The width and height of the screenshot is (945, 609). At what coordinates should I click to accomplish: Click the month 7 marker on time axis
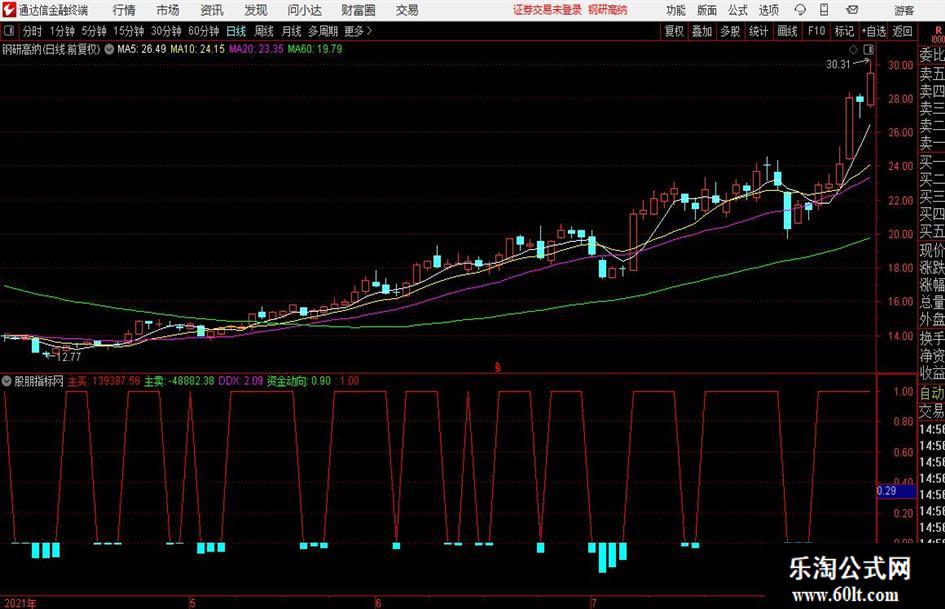593,603
